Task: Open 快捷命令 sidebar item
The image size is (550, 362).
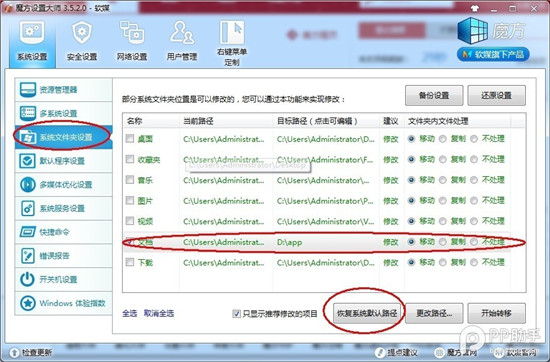Action: tap(63, 232)
